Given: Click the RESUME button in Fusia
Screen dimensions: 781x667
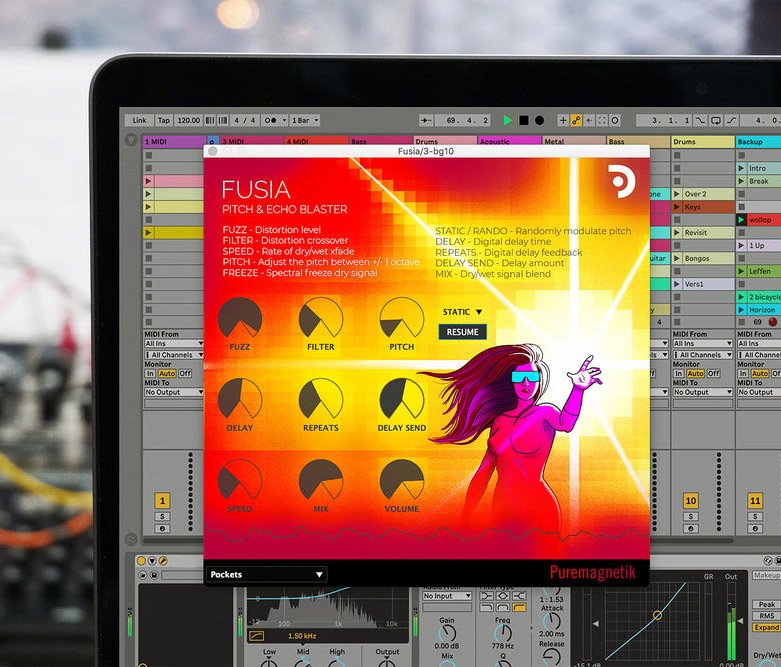Looking at the screenshot, I should [x=462, y=332].
